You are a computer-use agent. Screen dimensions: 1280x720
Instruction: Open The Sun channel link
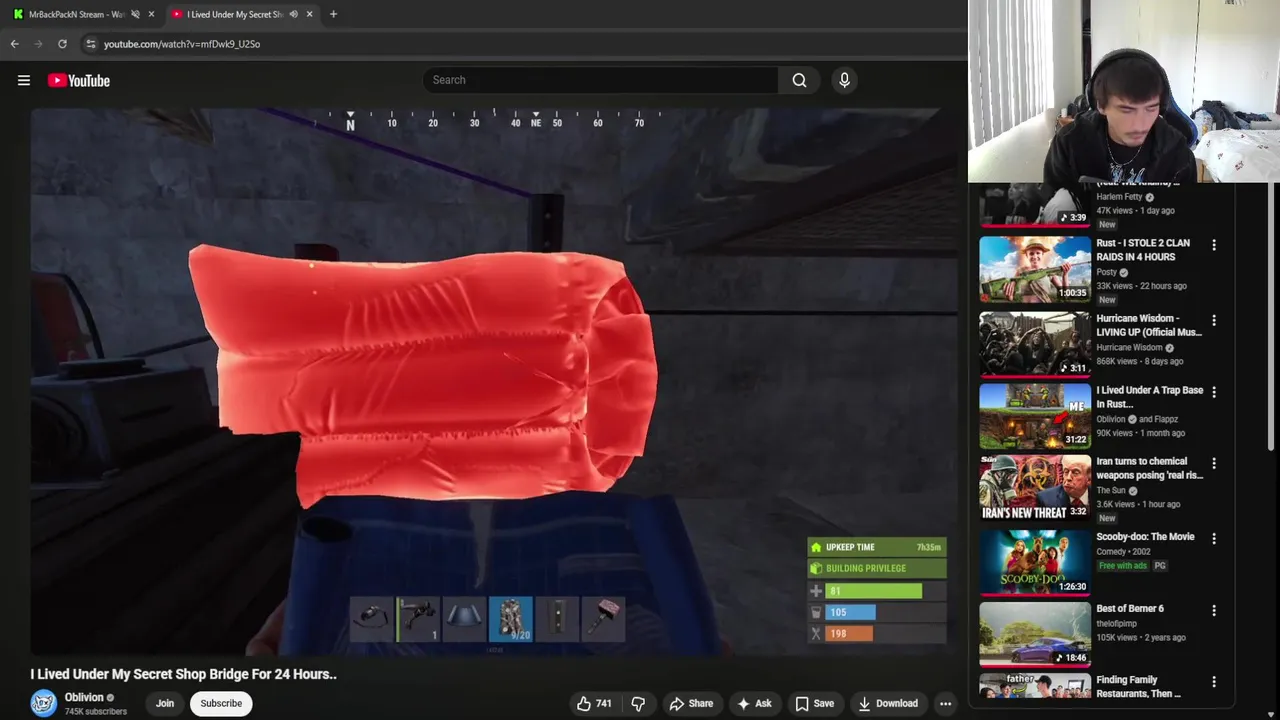click(x=1112, y=490)
